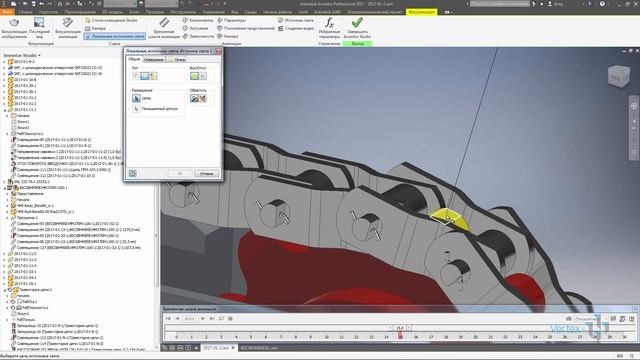Click the Animation Options icon on the timeline
This screenshot has height=360, width=640.
pos(622,319)
